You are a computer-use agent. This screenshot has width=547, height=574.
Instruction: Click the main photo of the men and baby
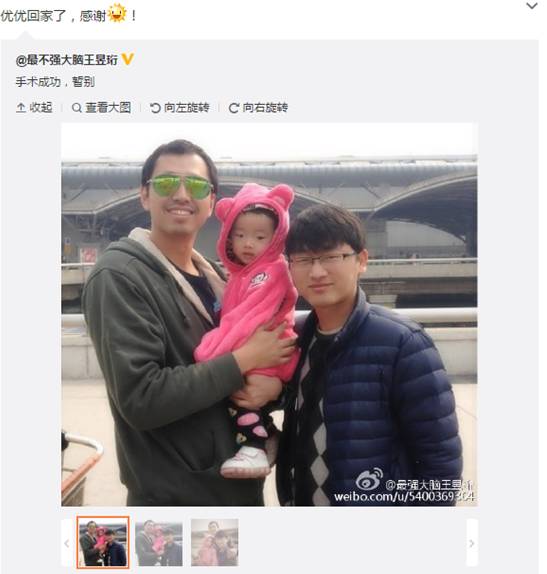click(x=269, y=315)
